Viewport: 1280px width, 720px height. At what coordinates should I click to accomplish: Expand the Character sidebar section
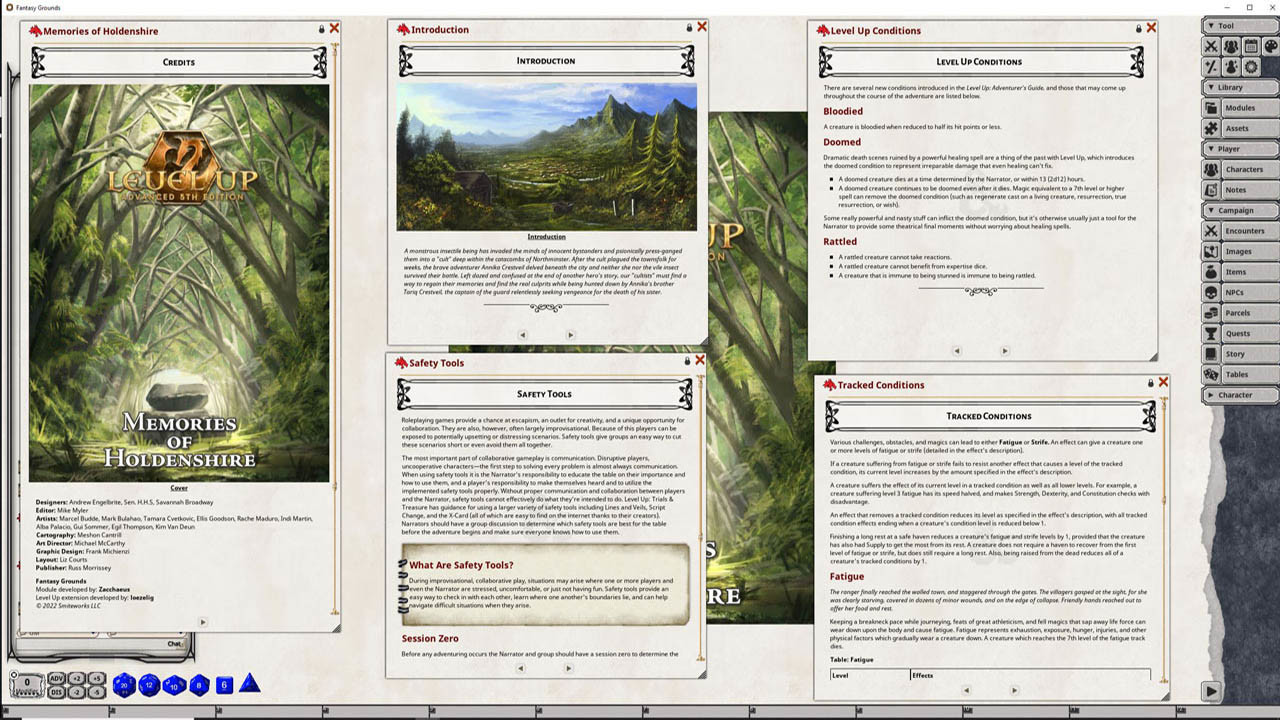[x=1239, y=395]
